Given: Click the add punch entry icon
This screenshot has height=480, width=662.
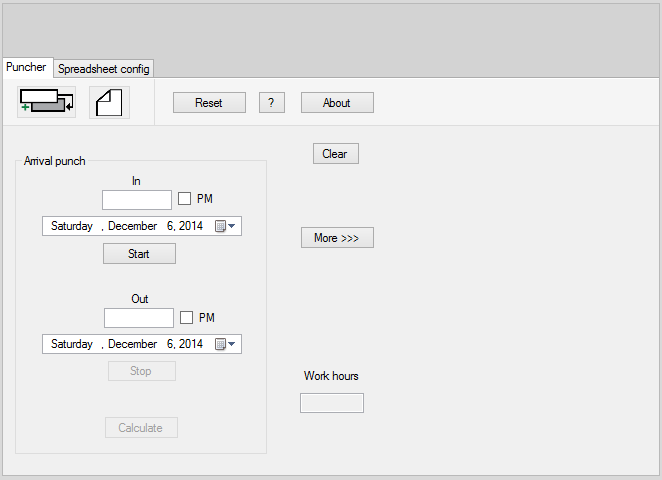Looking at the screenshot, I should 46,102.
